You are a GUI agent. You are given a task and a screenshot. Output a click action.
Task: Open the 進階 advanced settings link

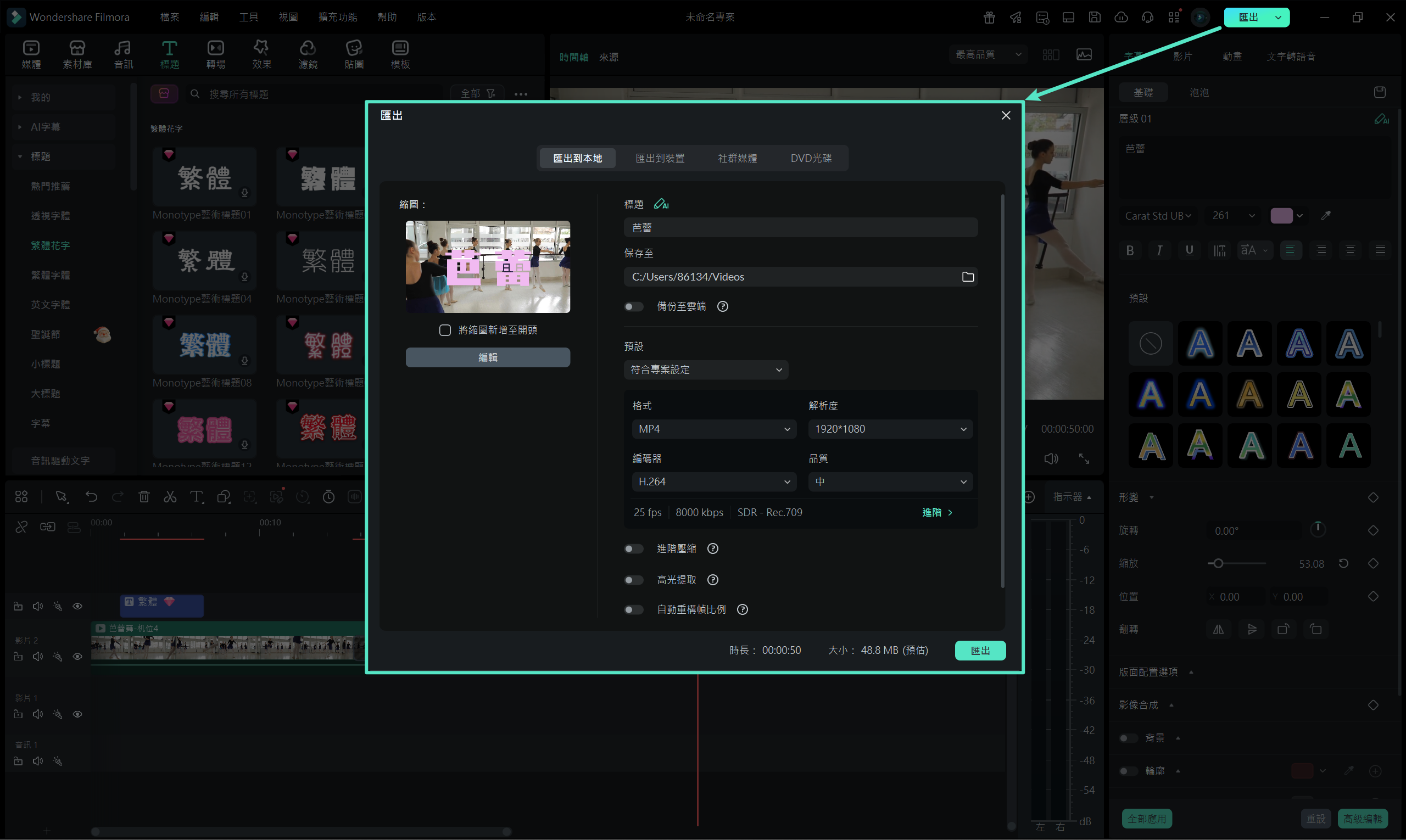[x=936, y=512]
